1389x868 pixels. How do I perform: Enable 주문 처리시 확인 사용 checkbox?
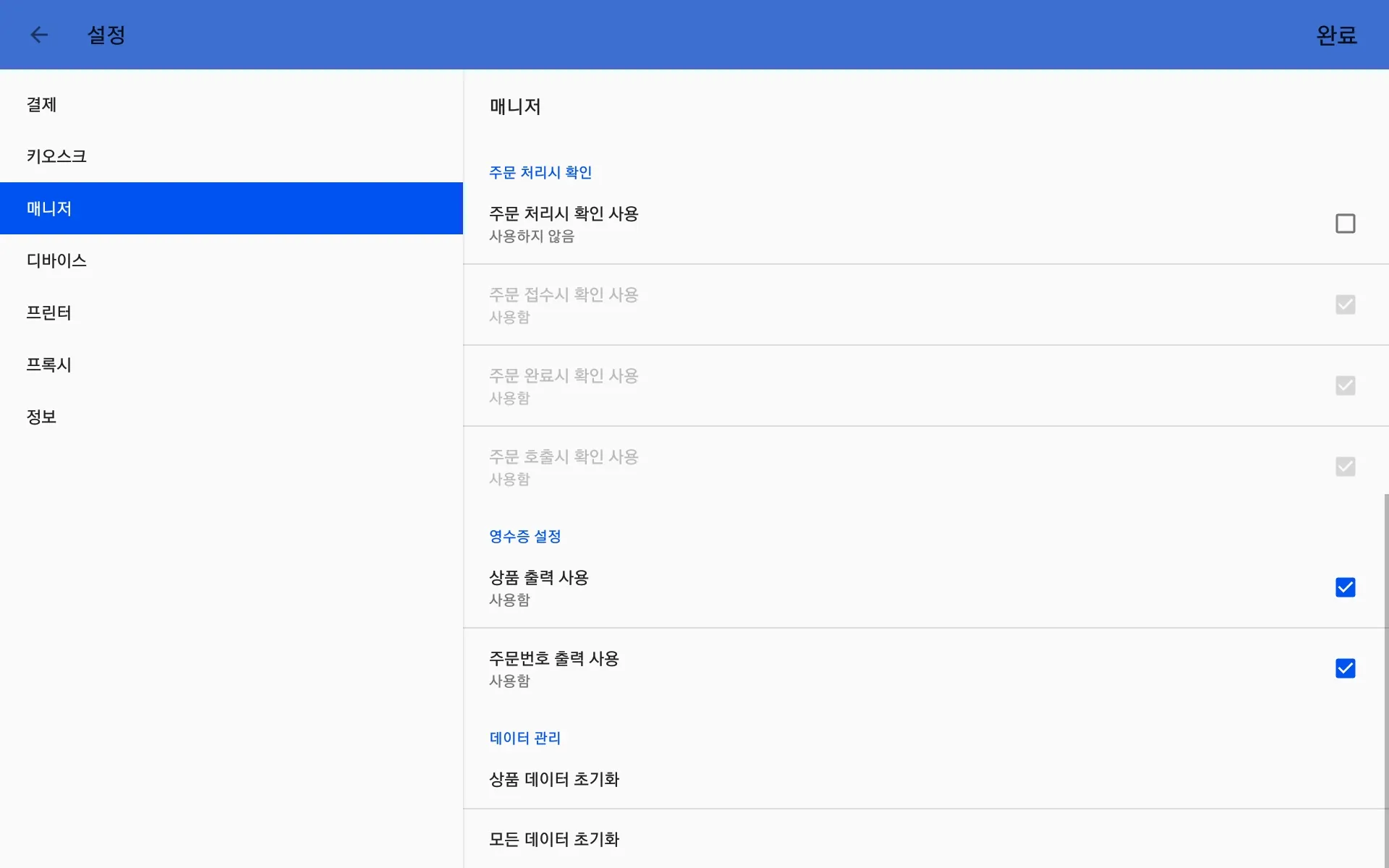pyautogui.click(x=1345, y=224)
